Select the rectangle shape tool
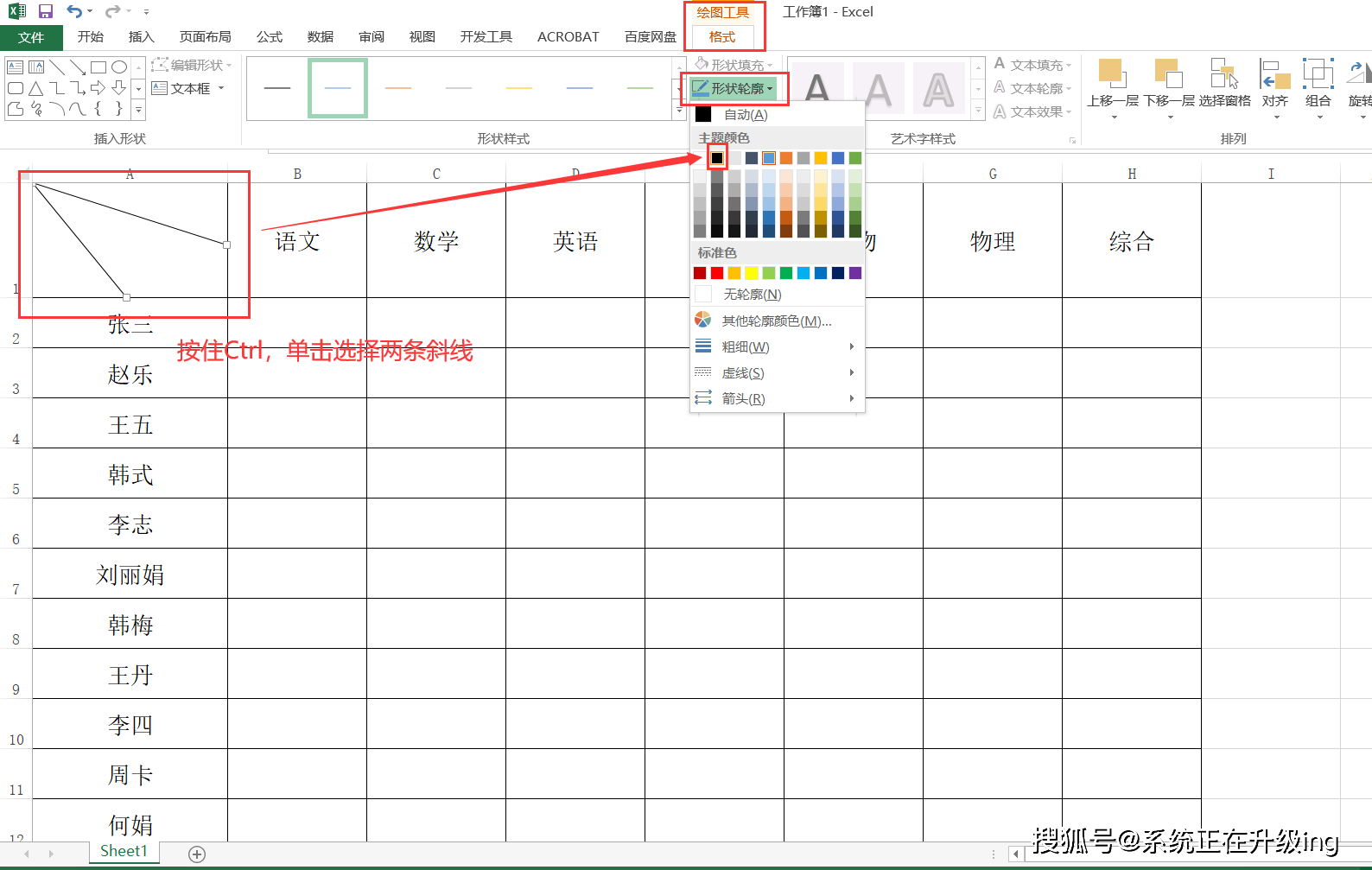This screenshot has width=1372, height=870. click(x=98, y=67)
